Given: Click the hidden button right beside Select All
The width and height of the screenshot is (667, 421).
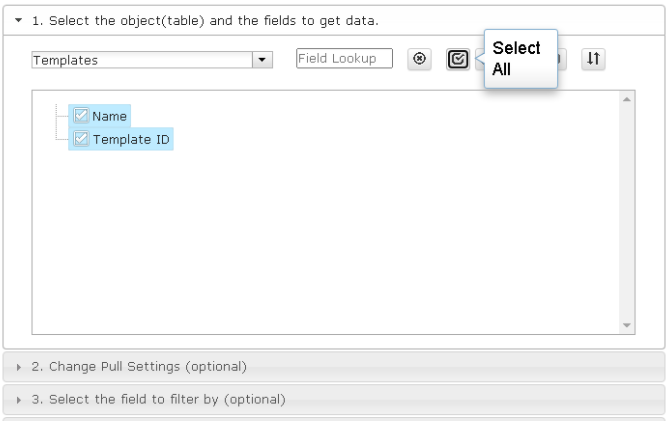Looking at the screenshot, I should pyautogui.click(x=479, y=59).
